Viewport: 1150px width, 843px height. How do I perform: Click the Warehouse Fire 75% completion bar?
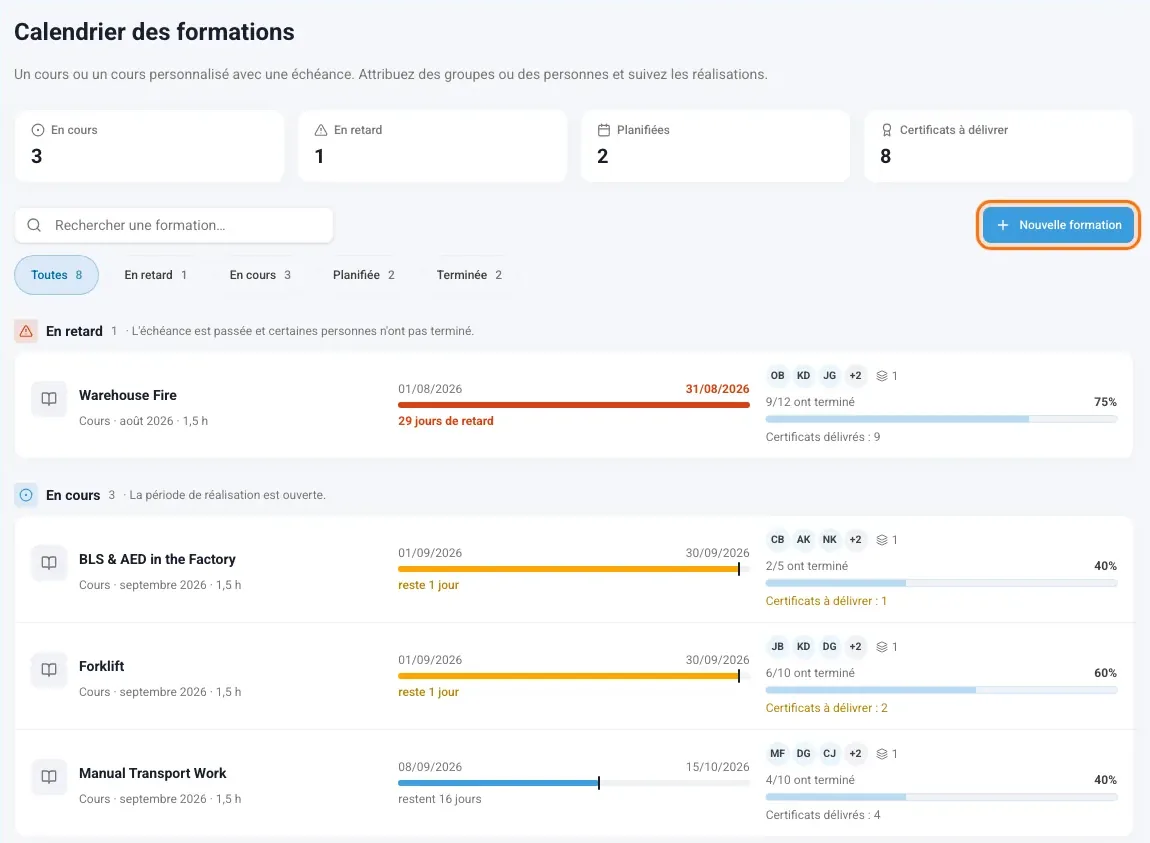[x=941, y=420]
